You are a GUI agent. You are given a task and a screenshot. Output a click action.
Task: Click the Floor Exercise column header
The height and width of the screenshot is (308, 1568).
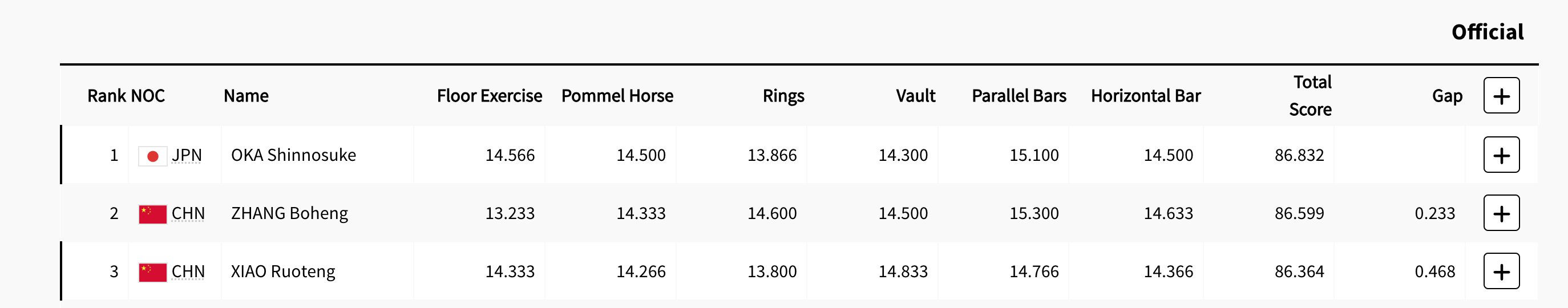tap(490, 96)
